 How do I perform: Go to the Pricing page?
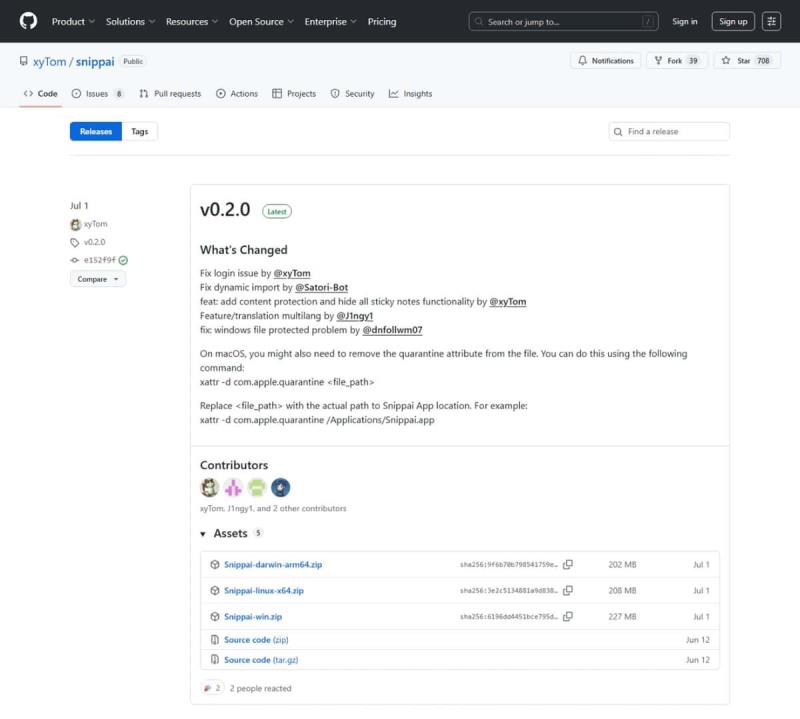[x=382, y=21]
